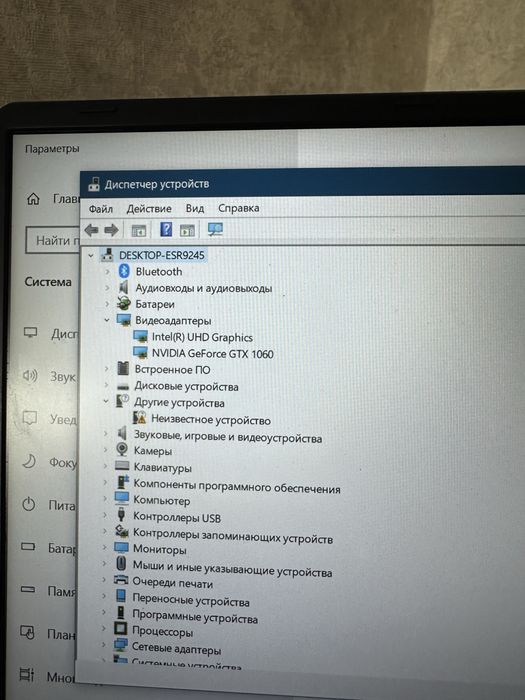This screenshot has height=700, width=525.
Task: Click the warning icon of Неизвестное устройство
Action: point(140,418)
